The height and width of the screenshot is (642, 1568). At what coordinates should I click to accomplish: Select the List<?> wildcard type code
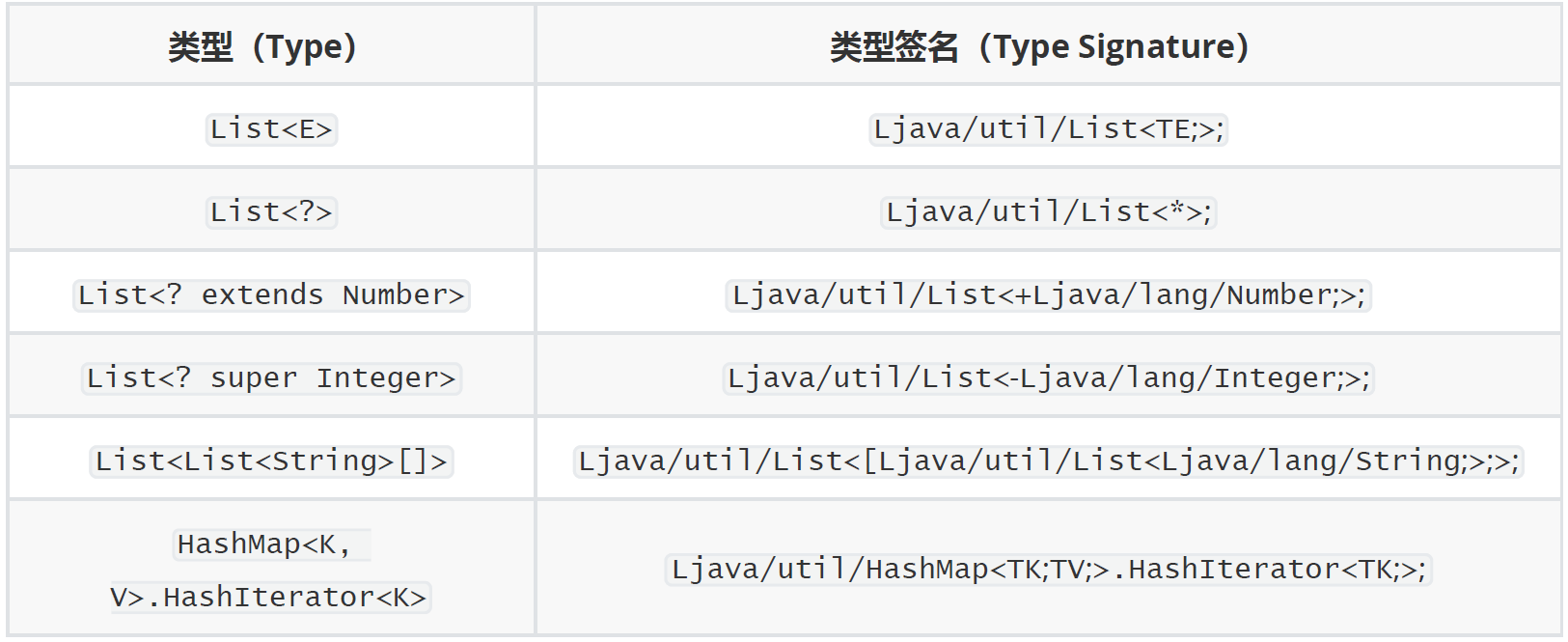pos(271,212)
